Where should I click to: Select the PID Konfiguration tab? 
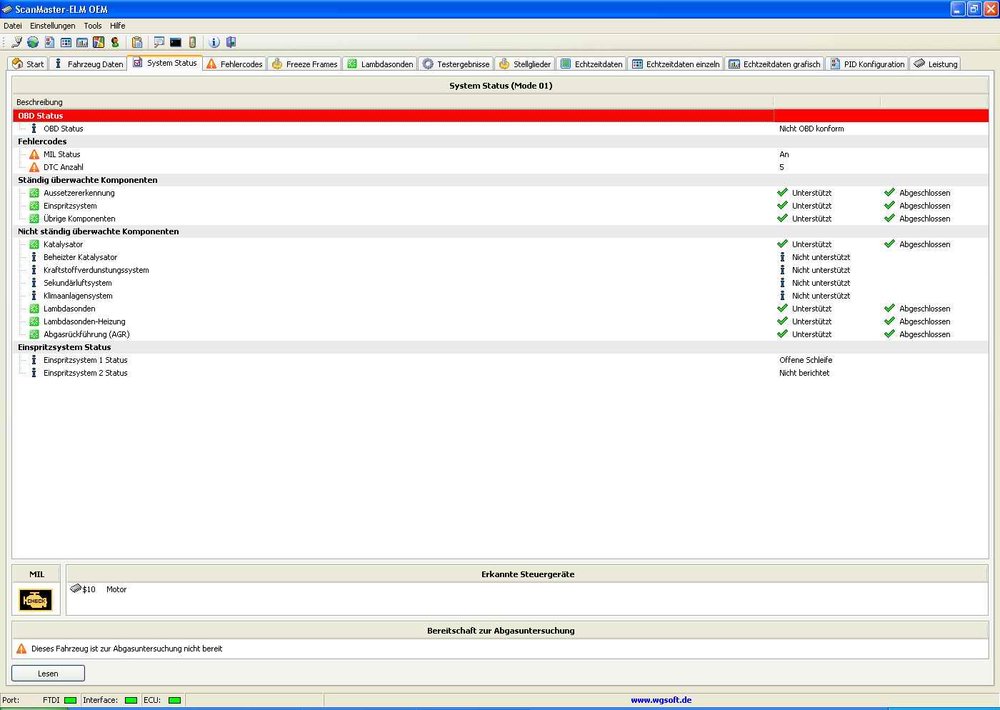866,64
